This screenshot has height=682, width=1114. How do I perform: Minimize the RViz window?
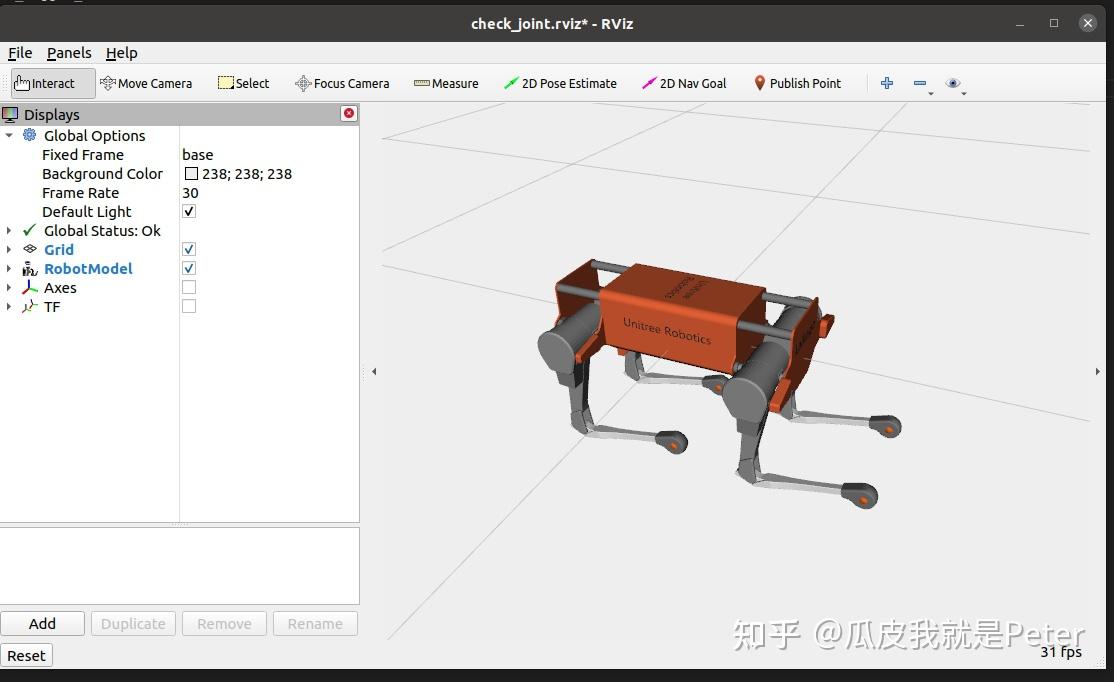tap(1020, 23)
